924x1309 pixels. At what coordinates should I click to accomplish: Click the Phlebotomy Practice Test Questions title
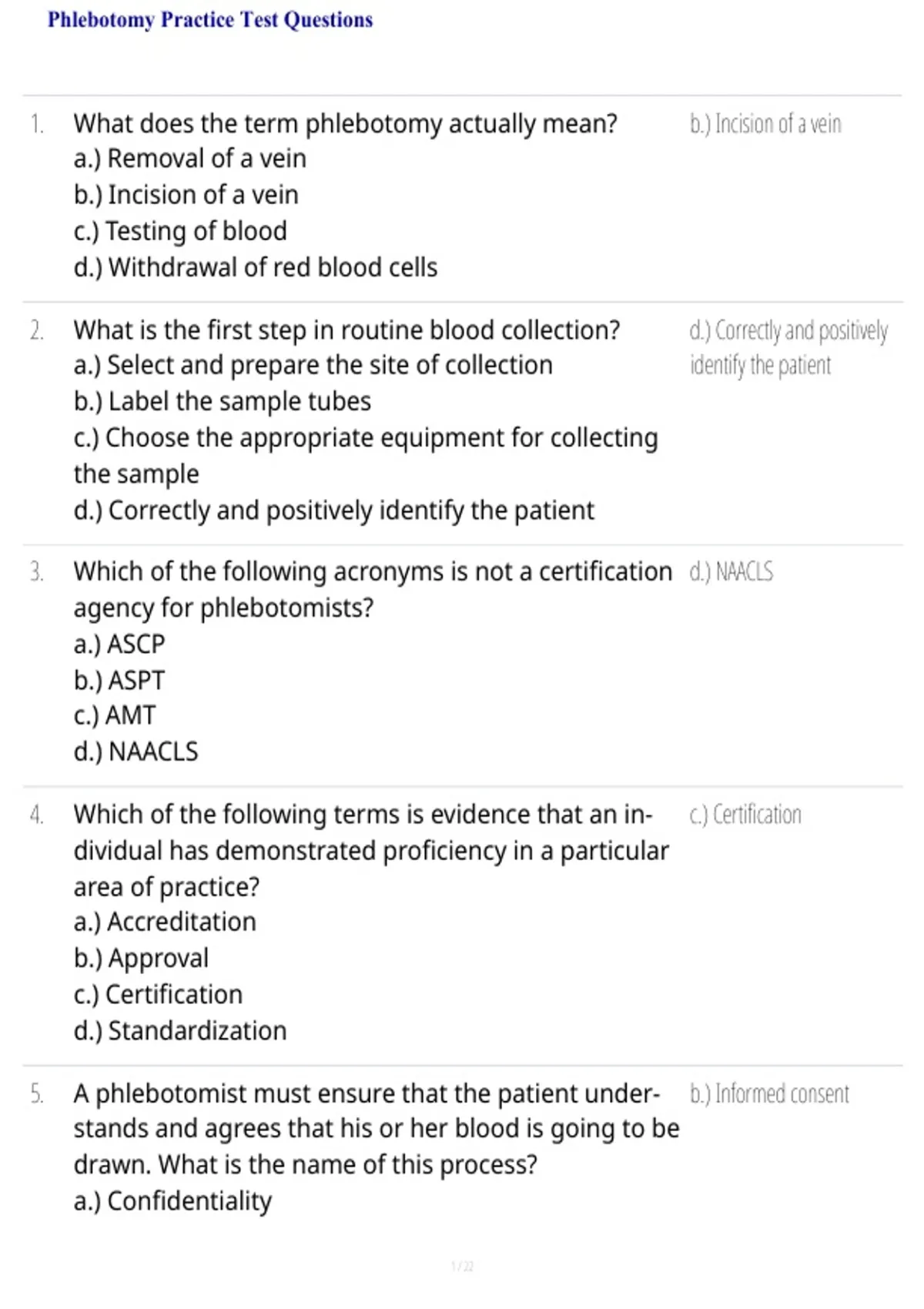210,20
